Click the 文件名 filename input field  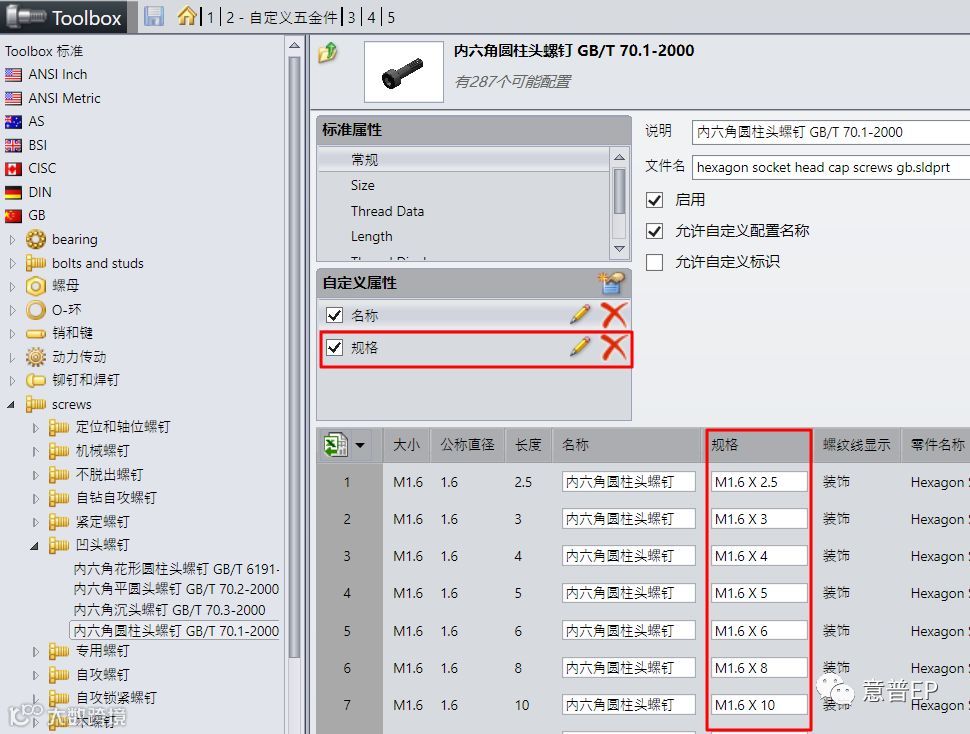click(x=831, y=168)
